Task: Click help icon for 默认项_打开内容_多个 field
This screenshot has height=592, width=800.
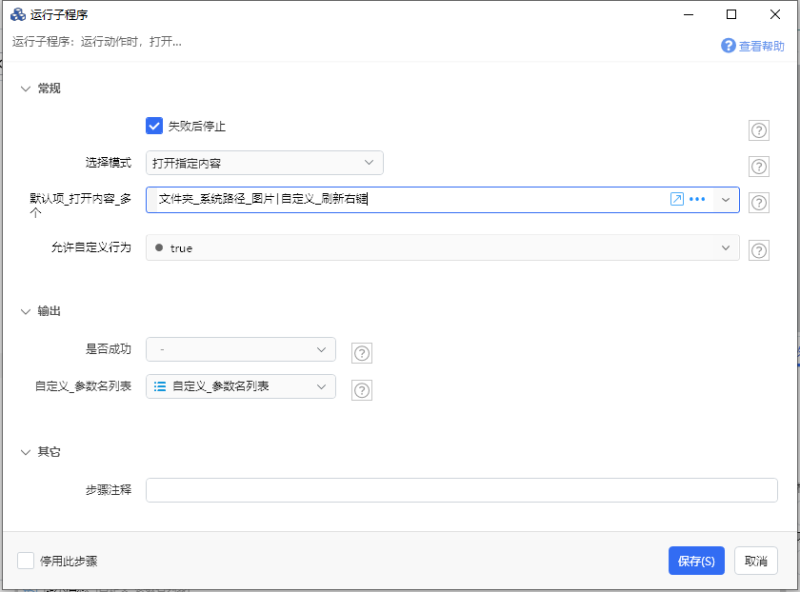Action: pos(759,203)
